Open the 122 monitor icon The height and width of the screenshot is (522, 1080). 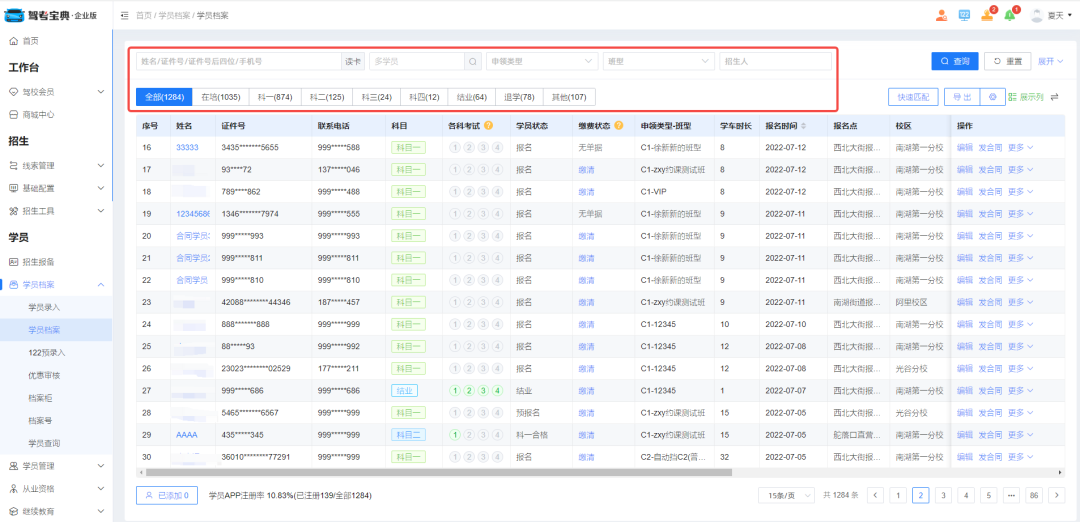pyautogui.click(x=964, y=15)
